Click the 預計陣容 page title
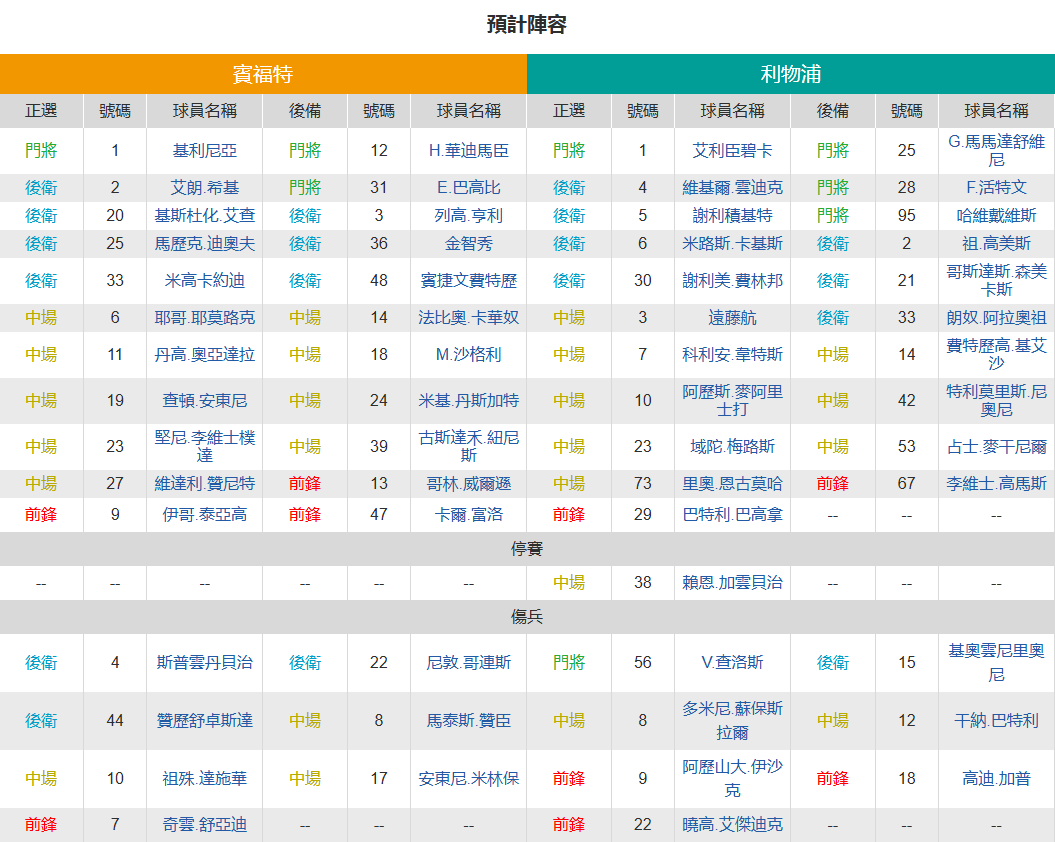 (527, 24)
